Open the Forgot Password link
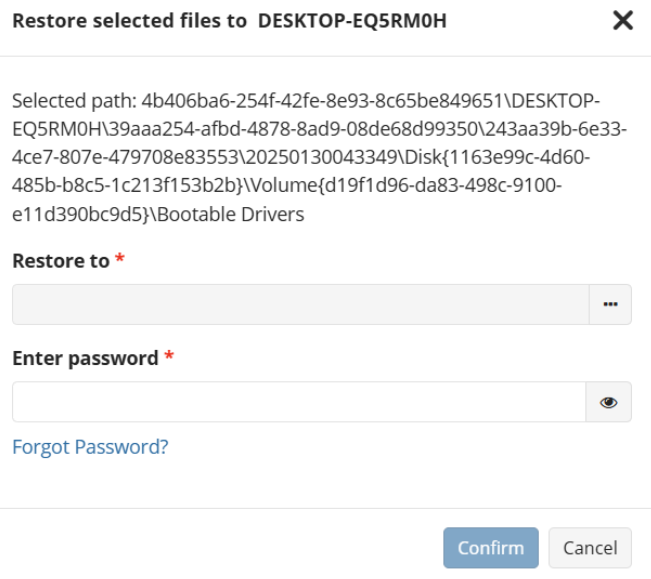The image size is (651, 579). pos(90,447)
